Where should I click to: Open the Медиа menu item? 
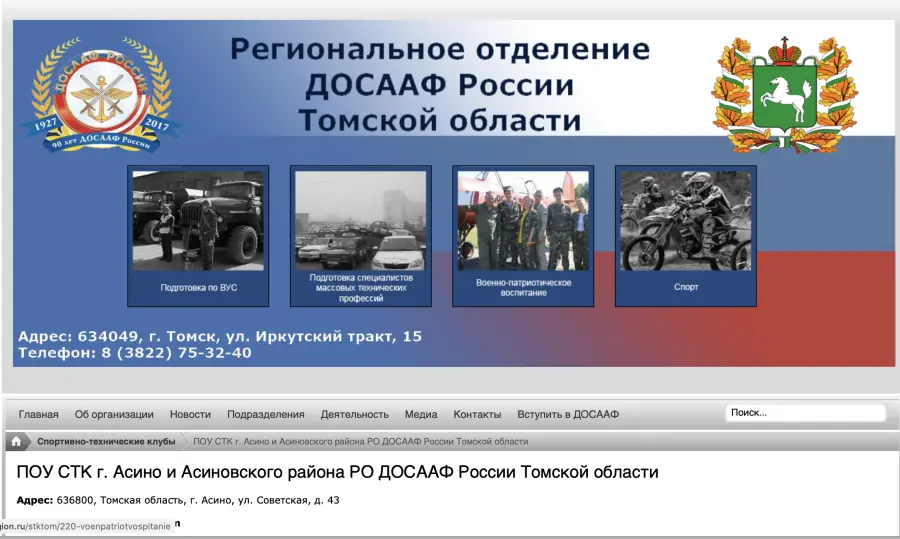421,414
